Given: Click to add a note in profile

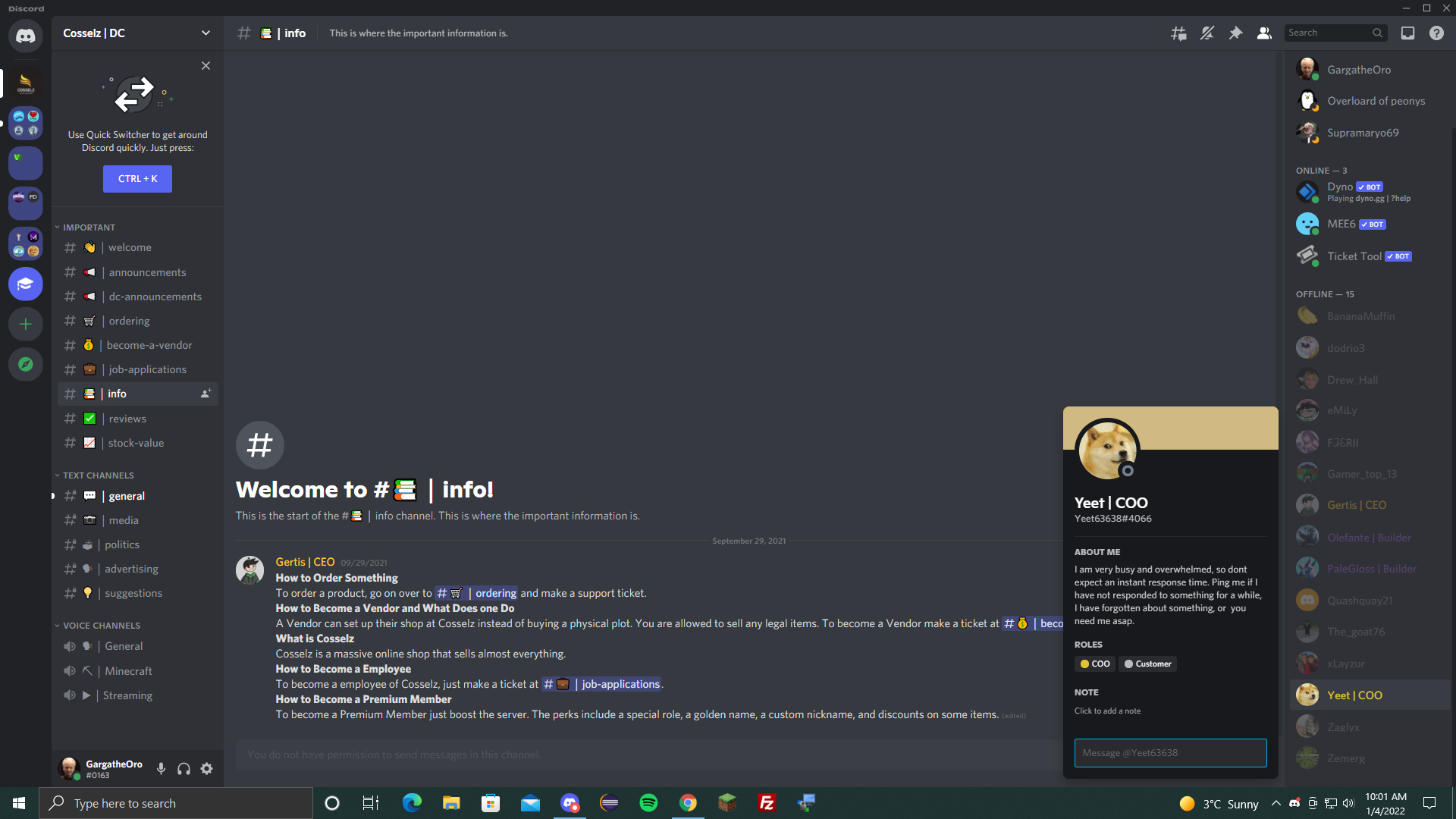Looking at the screenshot, I should tap(1107, 711).
